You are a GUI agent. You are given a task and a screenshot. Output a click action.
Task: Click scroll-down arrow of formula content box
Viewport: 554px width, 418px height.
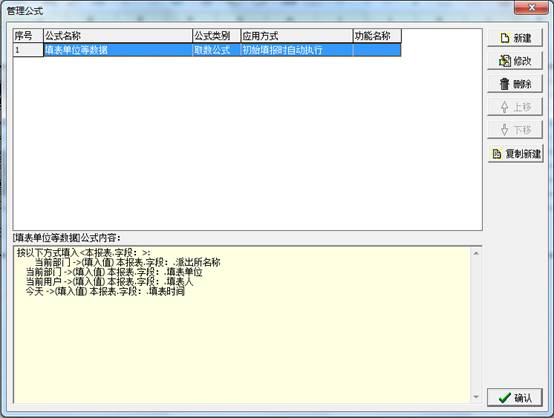pos(476,397)
